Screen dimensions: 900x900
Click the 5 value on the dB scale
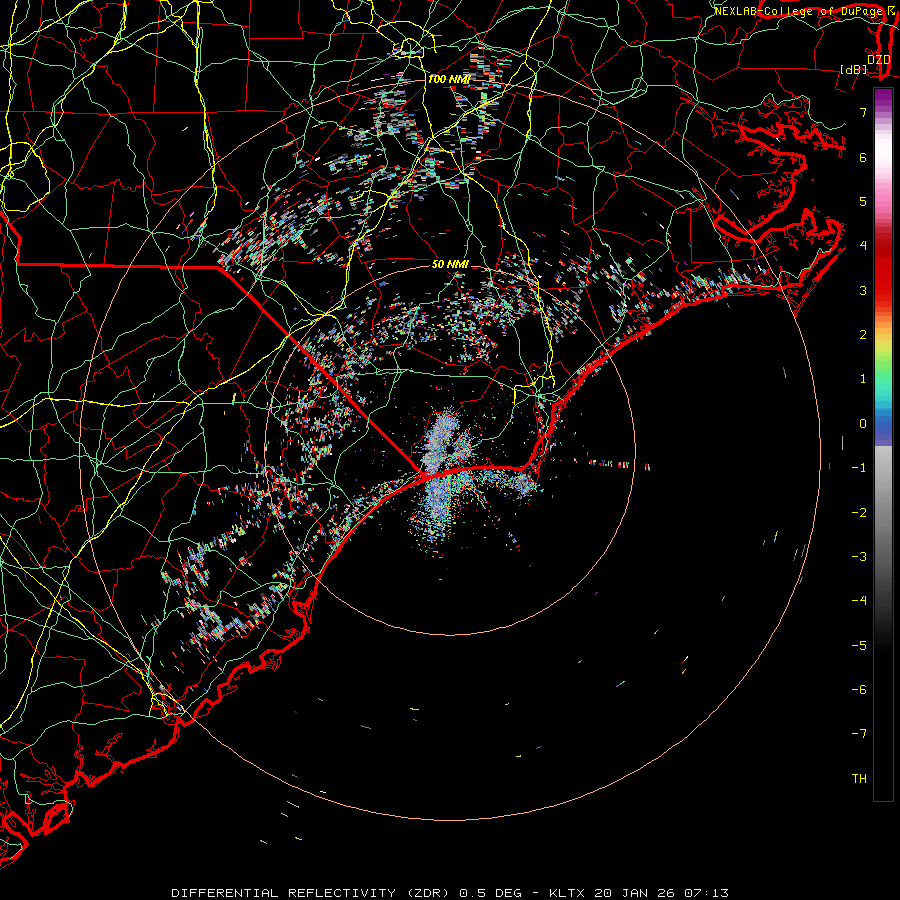pyautogui.click(x=863, y=201)
